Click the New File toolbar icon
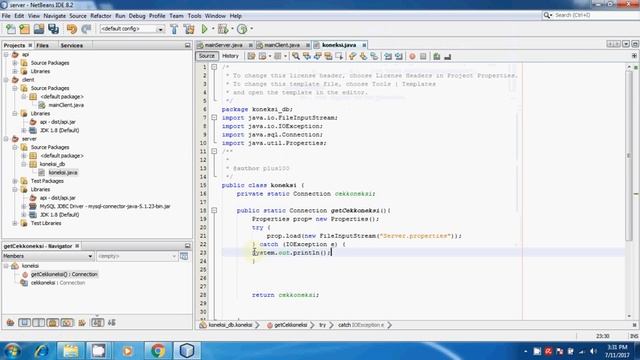This screenshot has width=640, height=360. point(11,29)
